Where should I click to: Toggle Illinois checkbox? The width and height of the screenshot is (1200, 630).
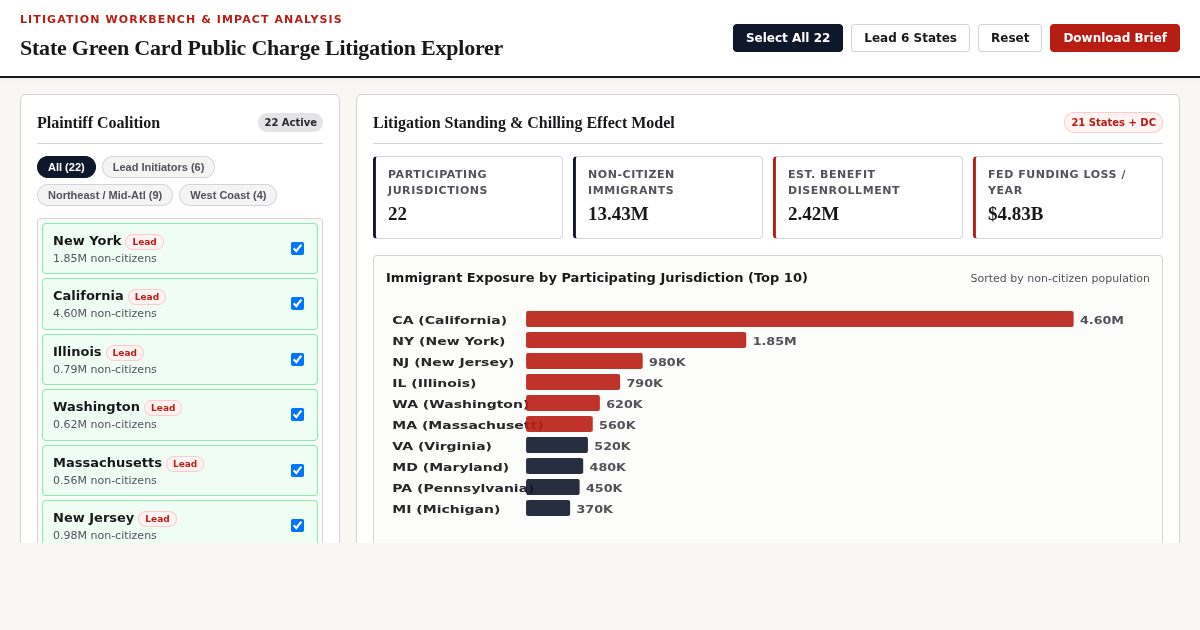click(297, 359)
